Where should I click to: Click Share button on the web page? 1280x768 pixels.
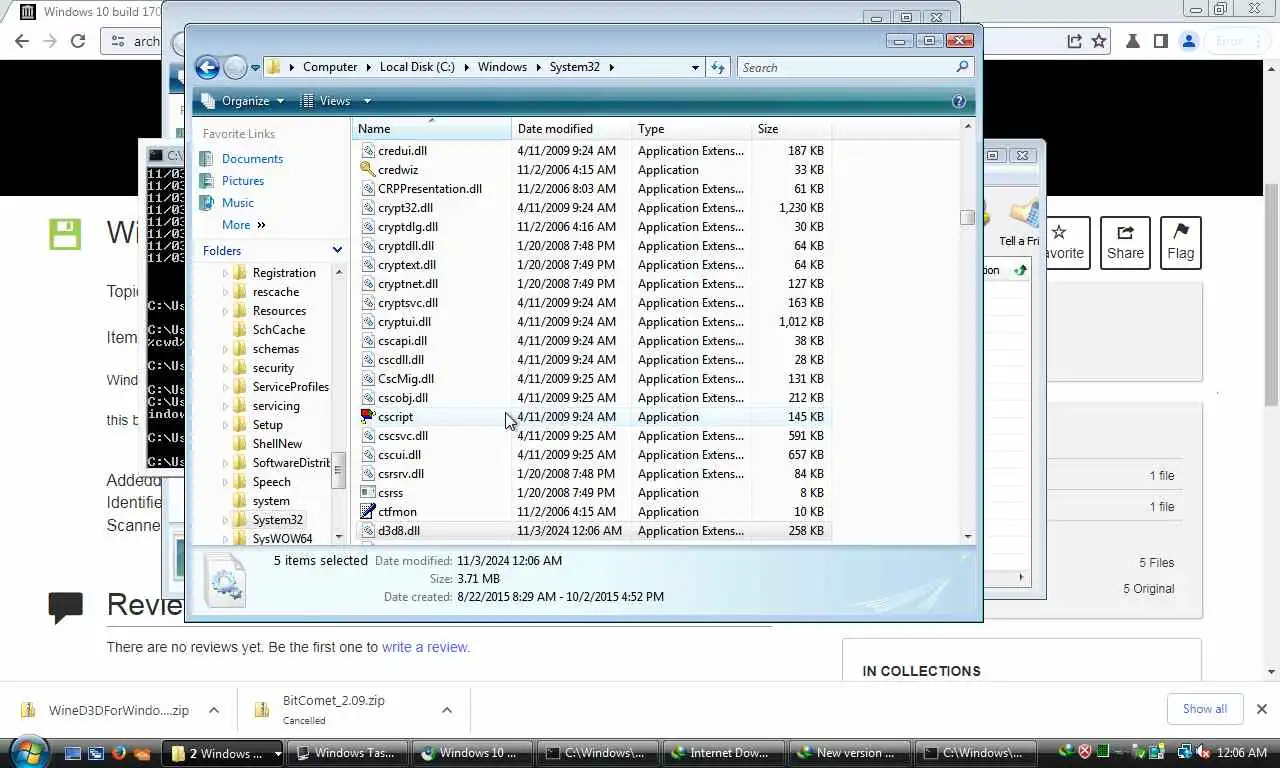pyautogui.click(x=1125, y=242)
